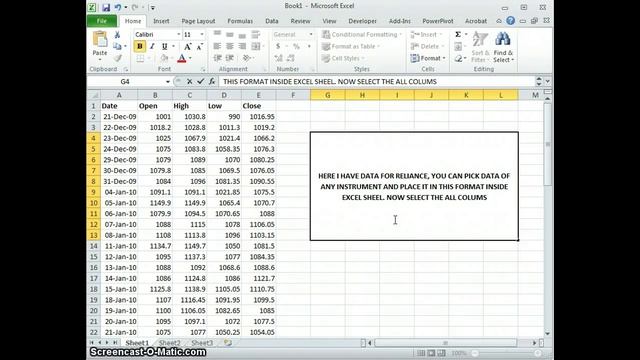640x360 pixels.
Task: Click the formula bar Enter checkmark
Action: 200,82
